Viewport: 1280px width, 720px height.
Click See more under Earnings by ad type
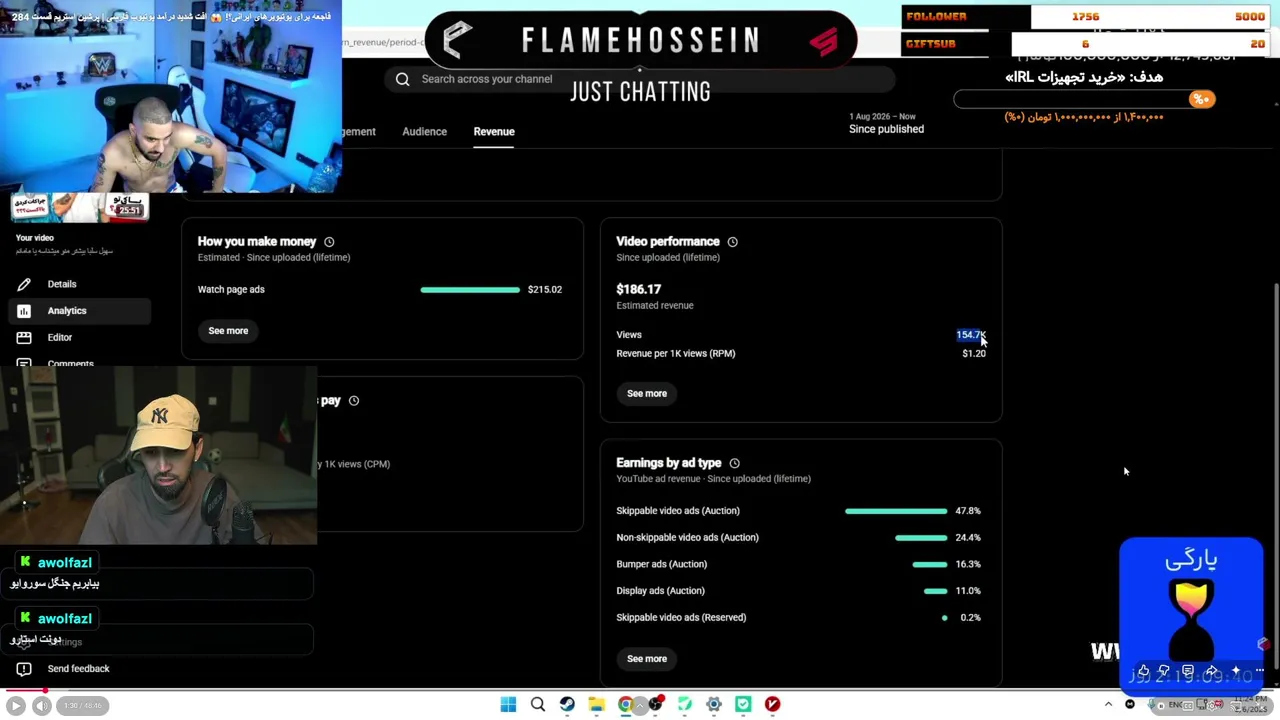(x=647, y=659)
